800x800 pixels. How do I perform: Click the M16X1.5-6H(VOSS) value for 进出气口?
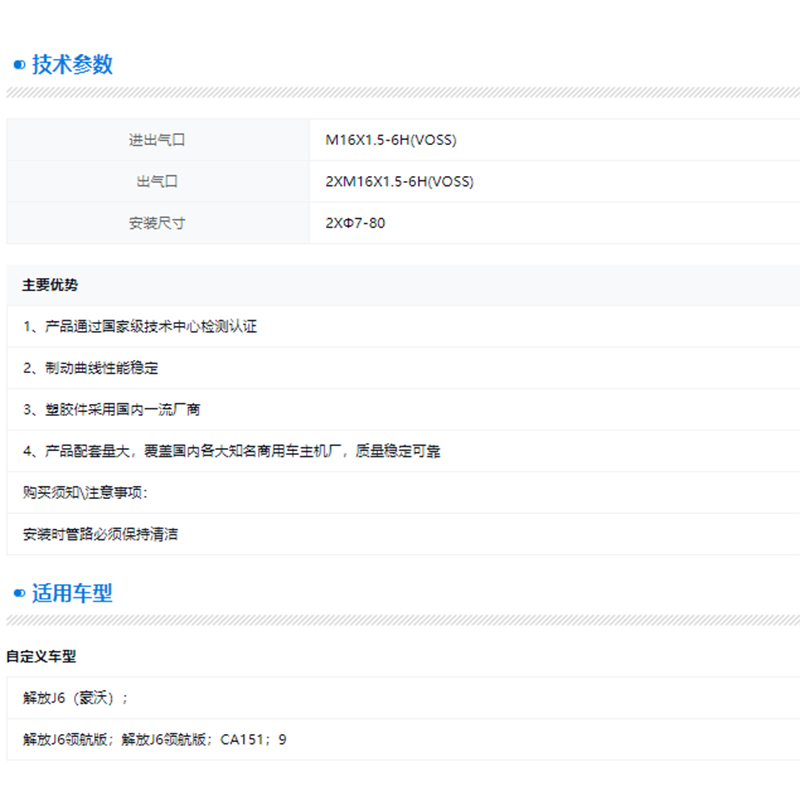(390, 140)
